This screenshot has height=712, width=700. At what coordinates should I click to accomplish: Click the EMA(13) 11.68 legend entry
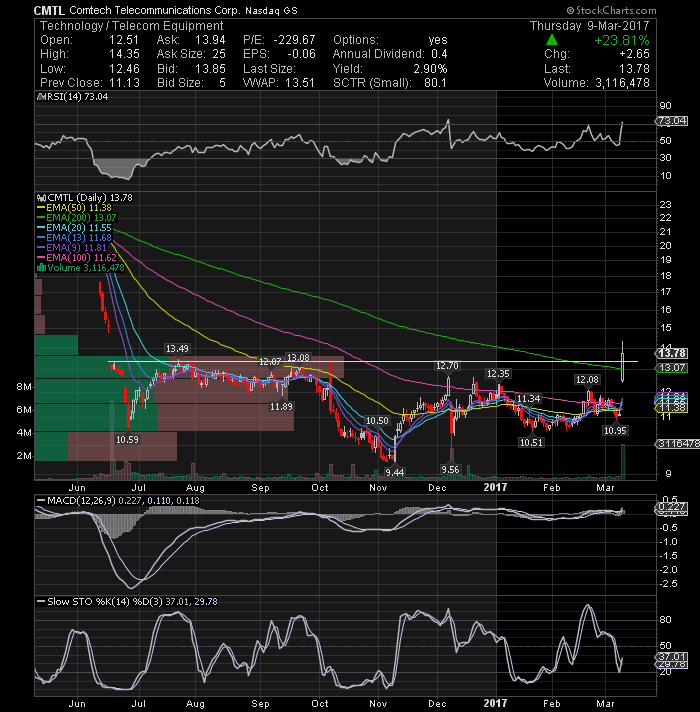[74, 238]
